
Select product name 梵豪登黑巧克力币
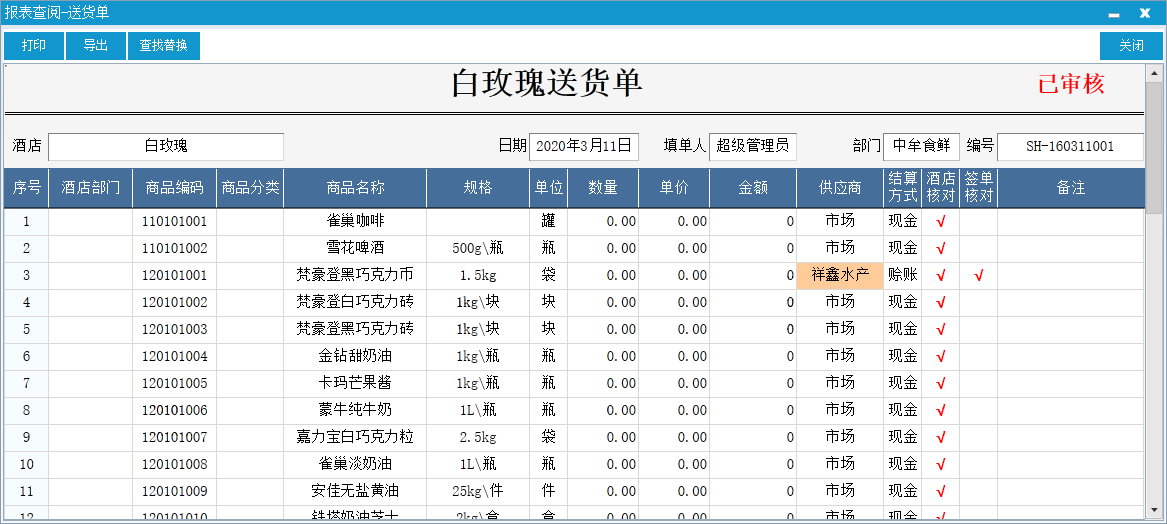355,275
